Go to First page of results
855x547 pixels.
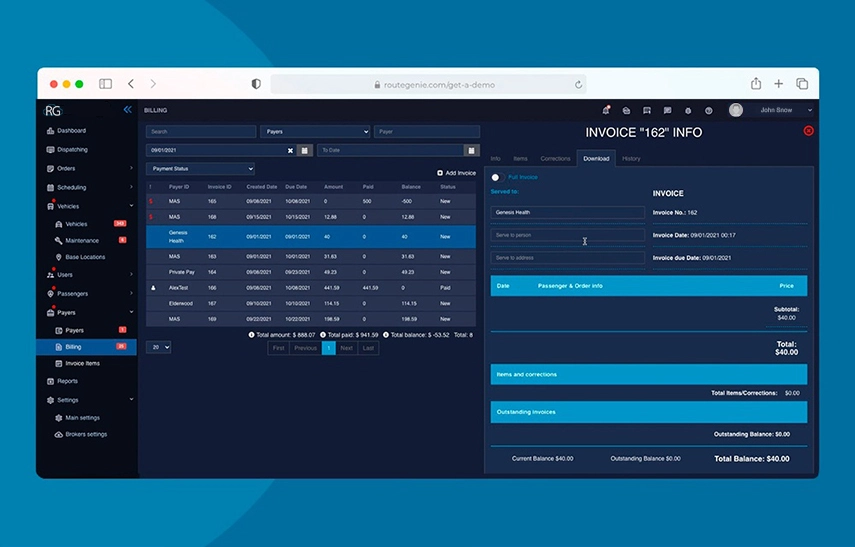click(x=279, y=348)
